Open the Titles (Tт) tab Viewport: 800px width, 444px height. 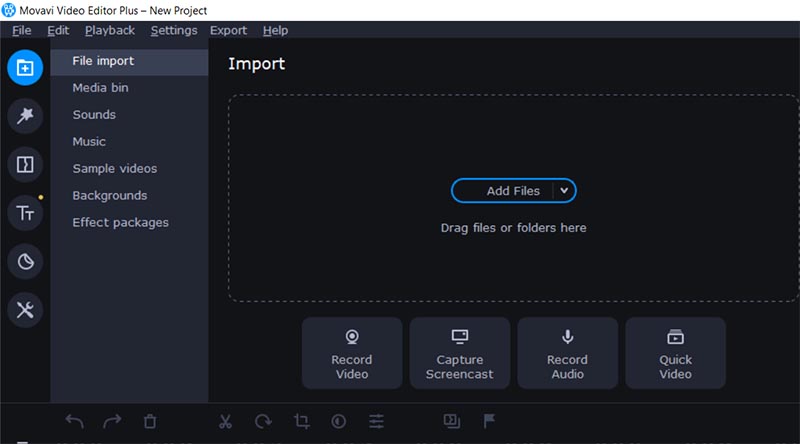click(24, 213)
